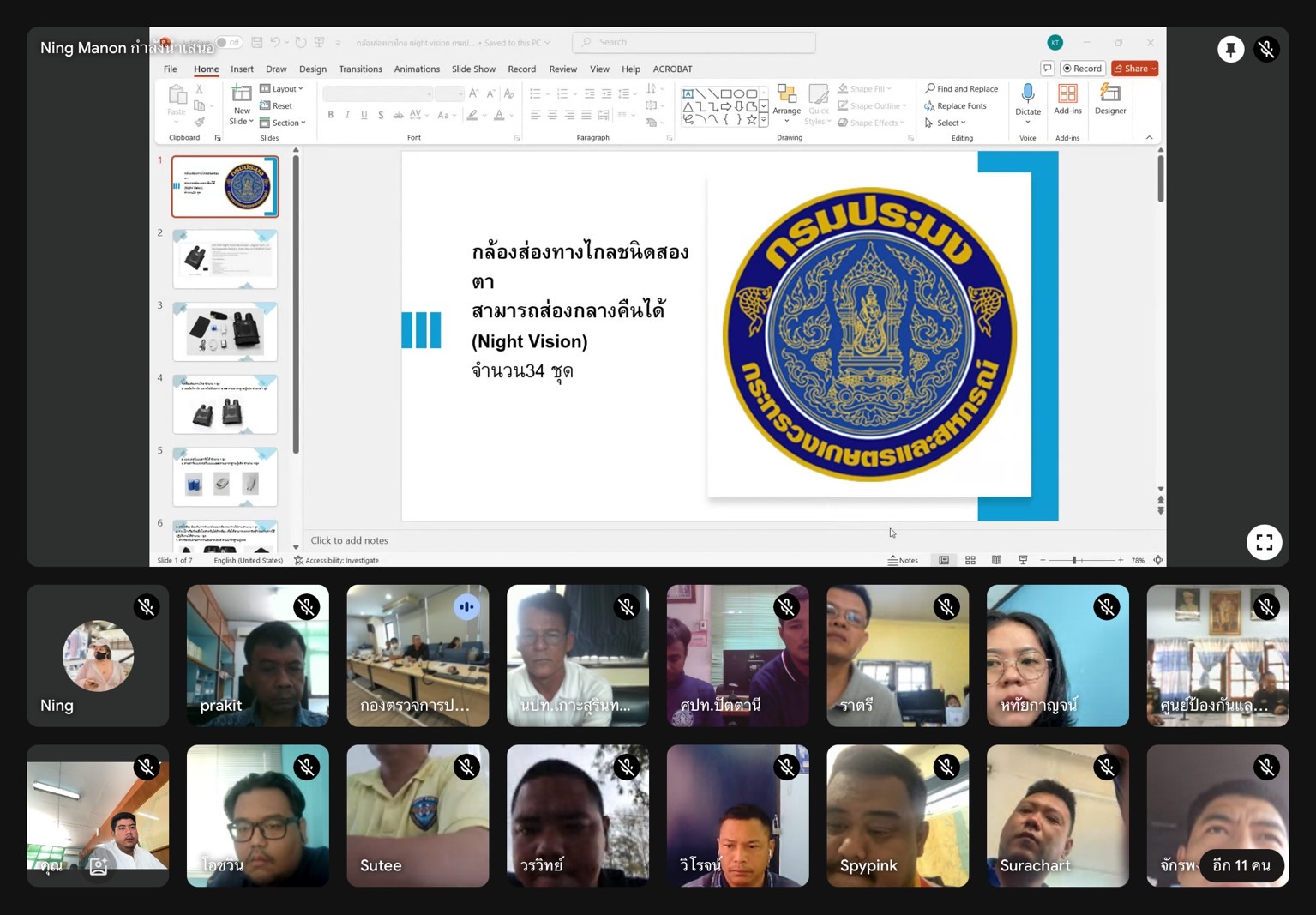
Task: Select slide 3 thumbnail
Action: (225, 331)
